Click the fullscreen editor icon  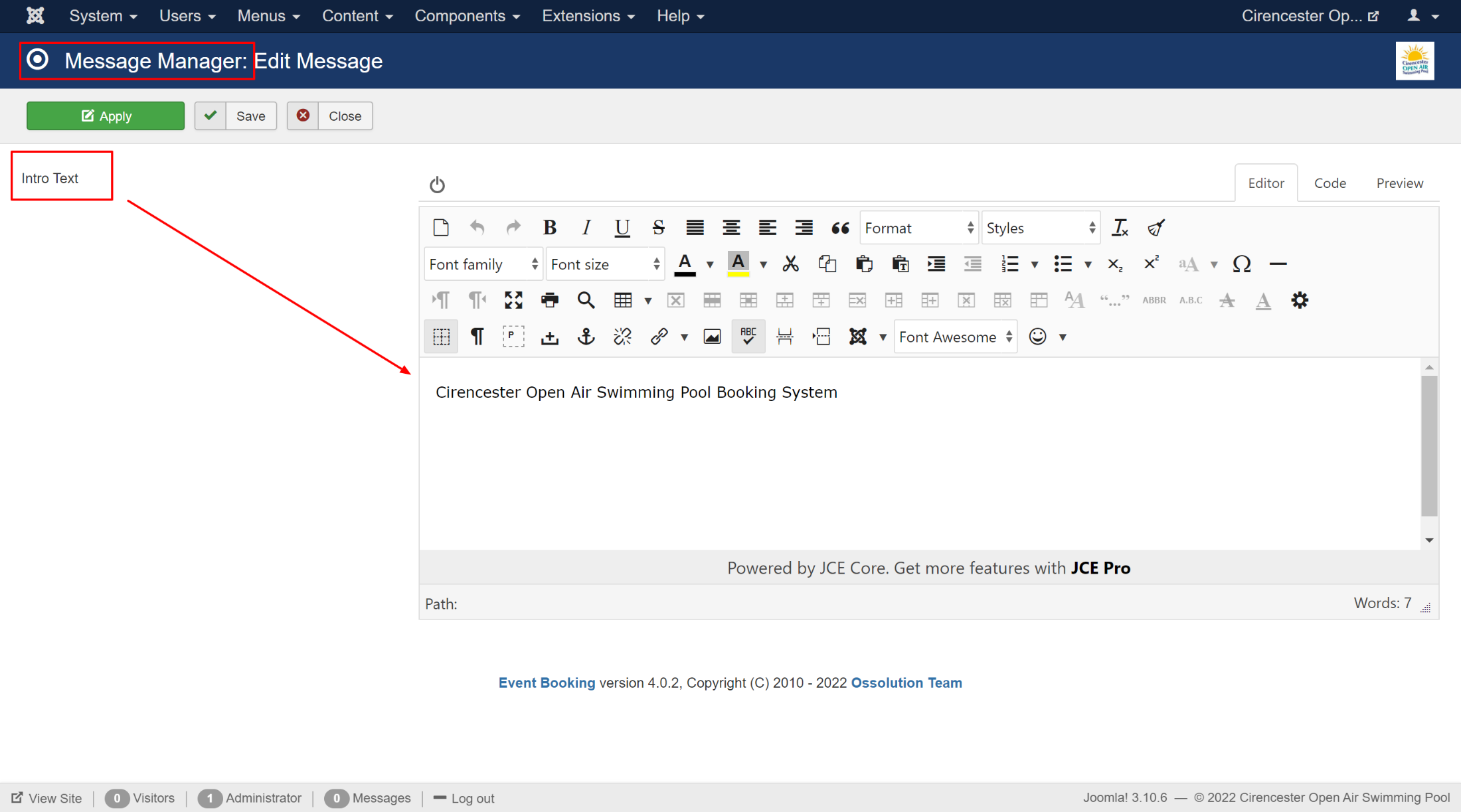tap(513, 300)
